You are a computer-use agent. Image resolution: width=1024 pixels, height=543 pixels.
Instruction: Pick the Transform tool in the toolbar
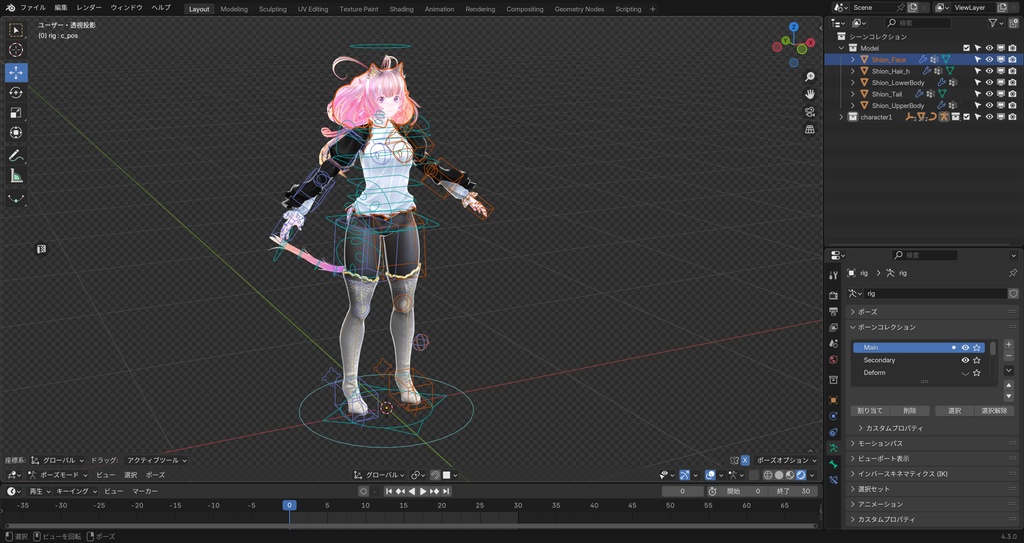16,133
